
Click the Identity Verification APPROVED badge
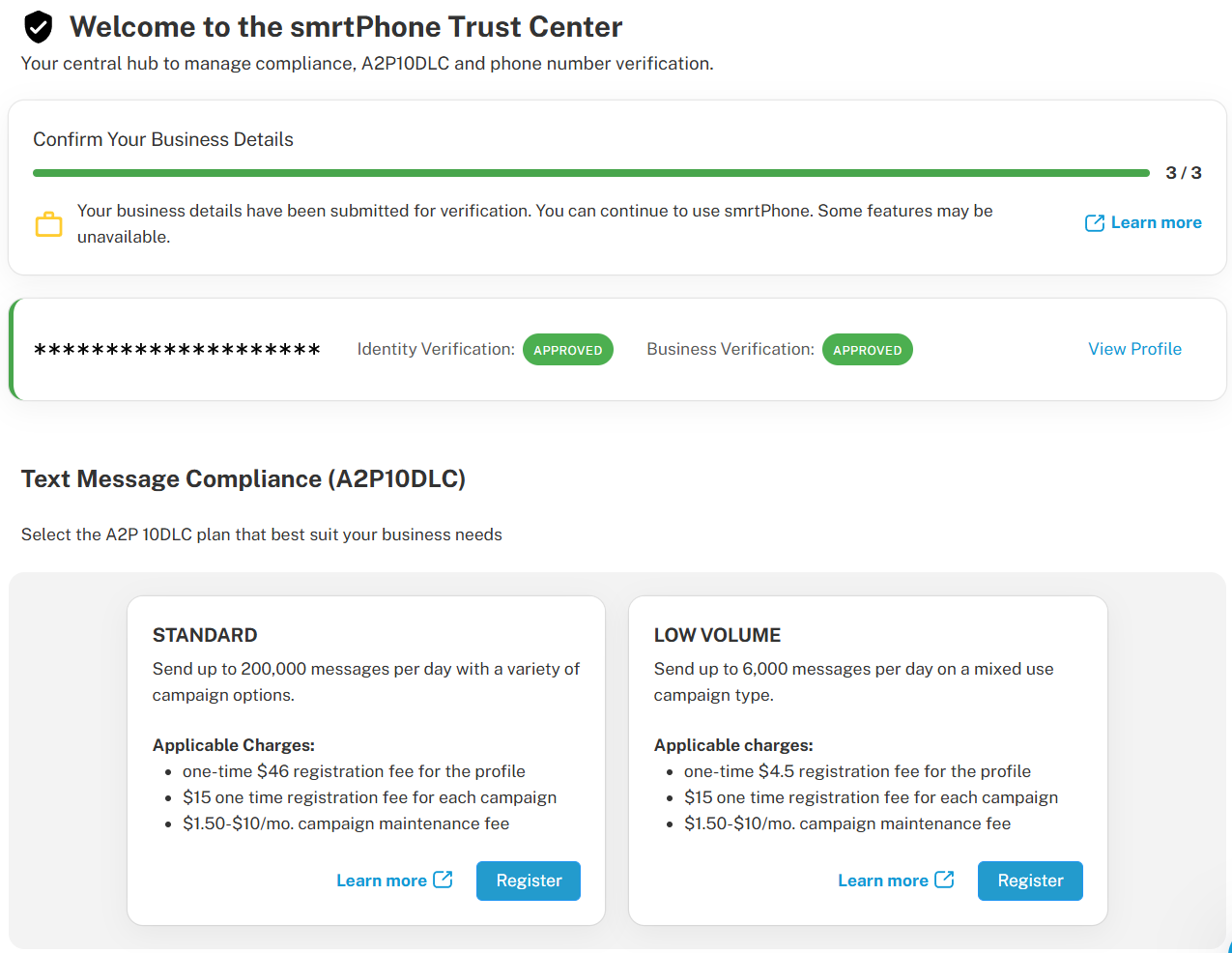click(567, 350)
